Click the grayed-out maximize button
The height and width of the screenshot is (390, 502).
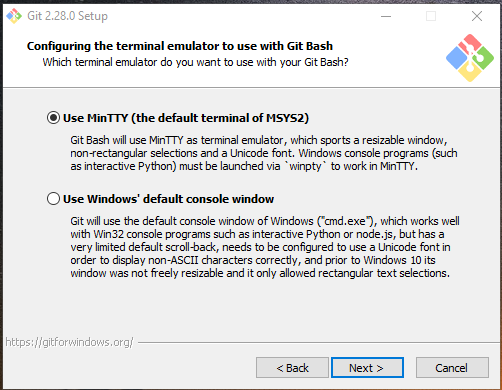(431, 16)
